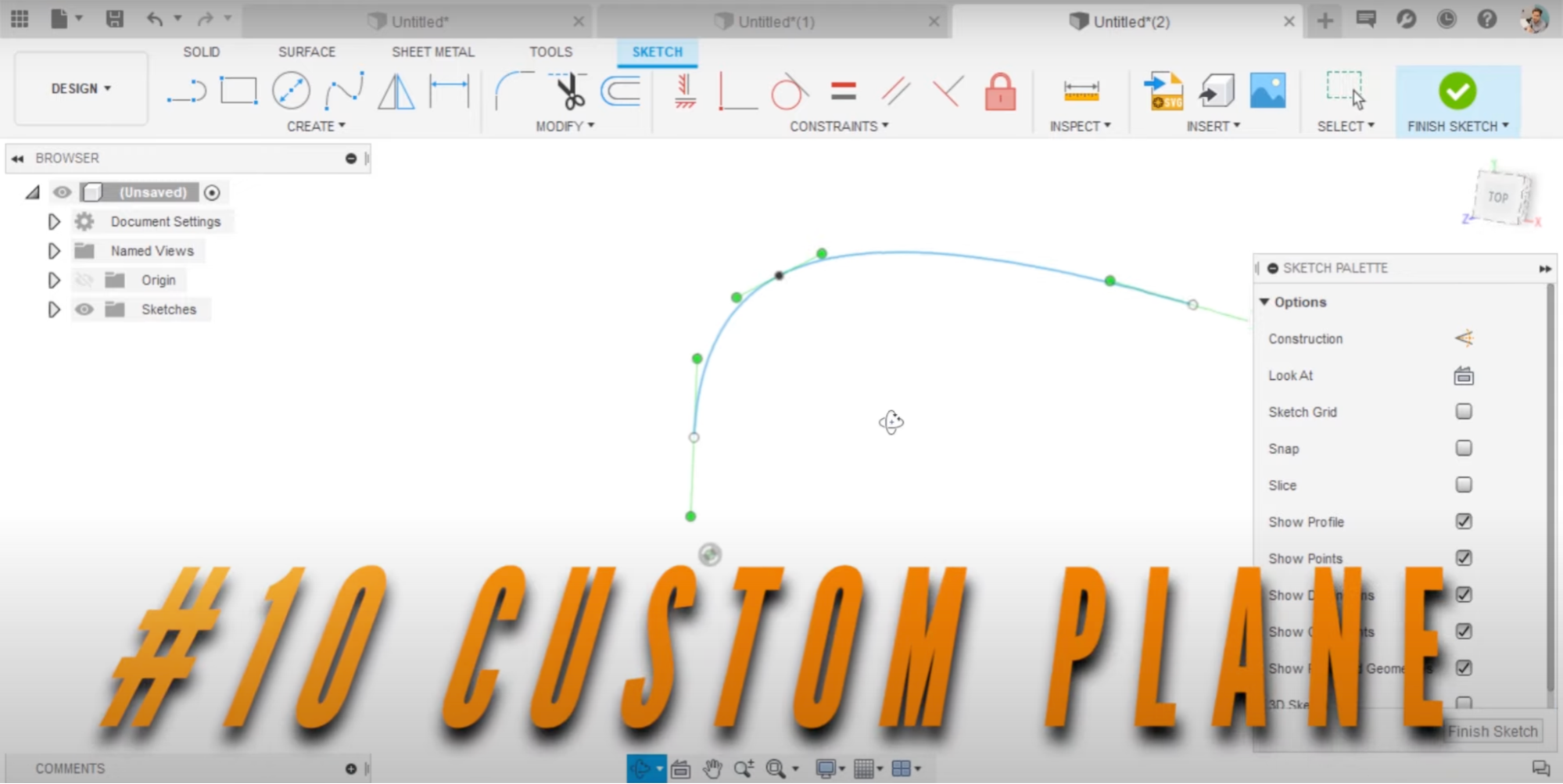Select the Trim scissors tool

568,91
